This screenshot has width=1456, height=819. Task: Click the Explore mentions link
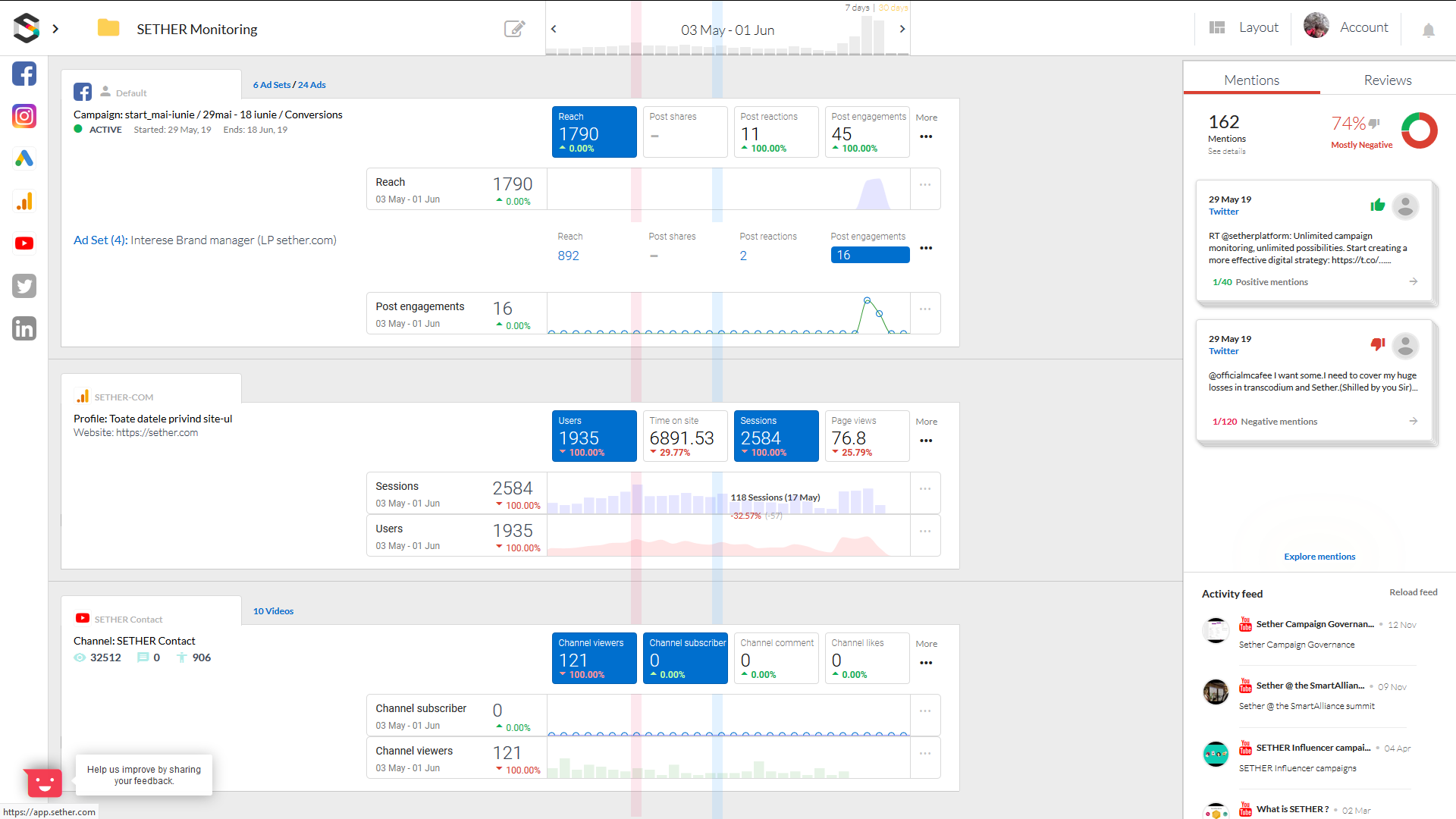tap(1319, 557)
